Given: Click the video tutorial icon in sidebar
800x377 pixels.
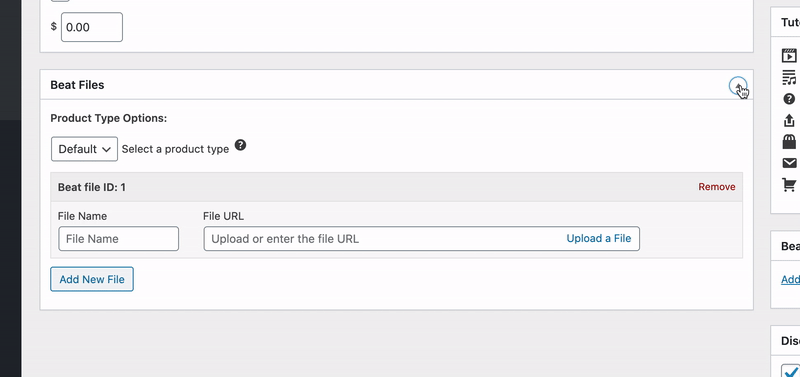Looking at the screenshot, I should (789, 55).
